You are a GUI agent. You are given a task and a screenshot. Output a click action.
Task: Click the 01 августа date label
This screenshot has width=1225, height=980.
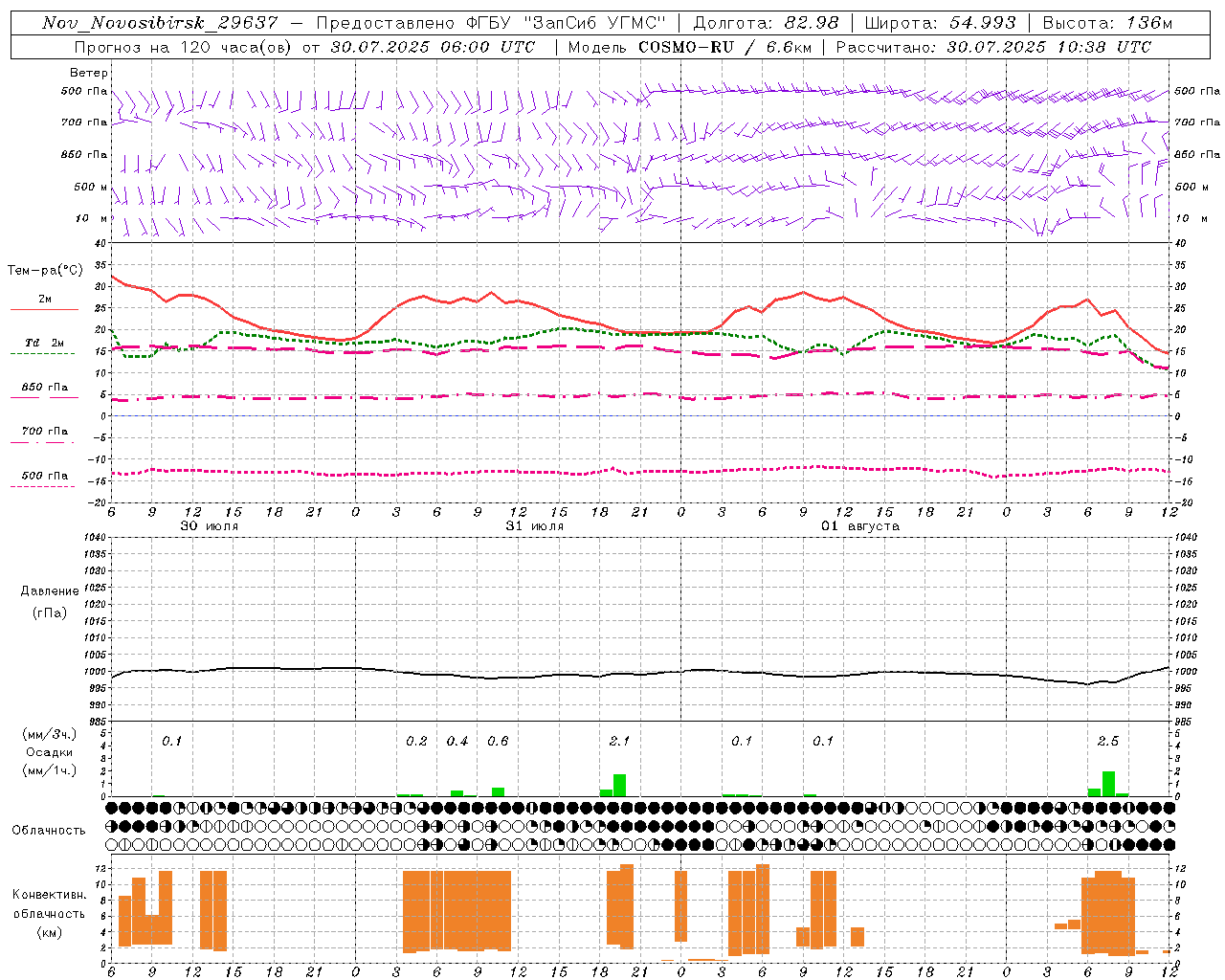click(x=860, y=526)
